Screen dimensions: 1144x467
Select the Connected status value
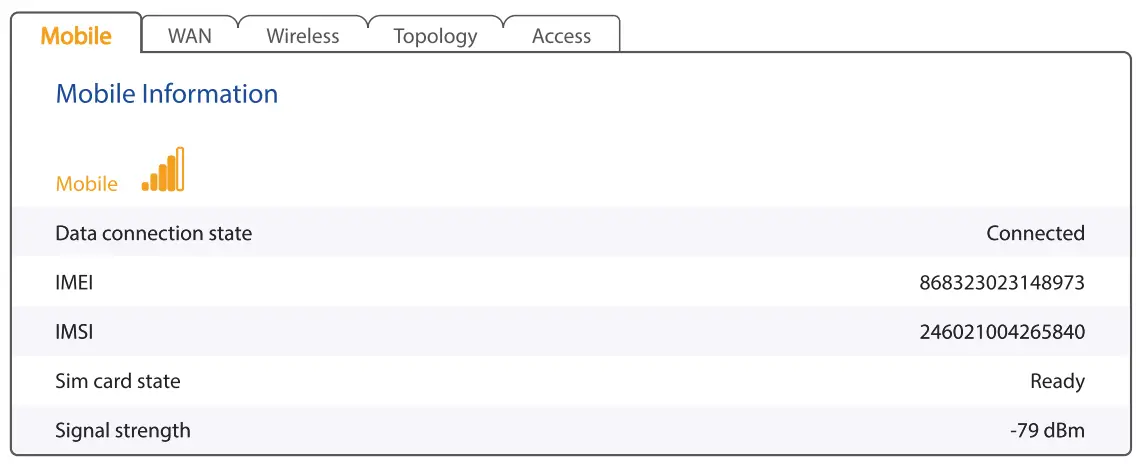click(x=1035, y=233)
